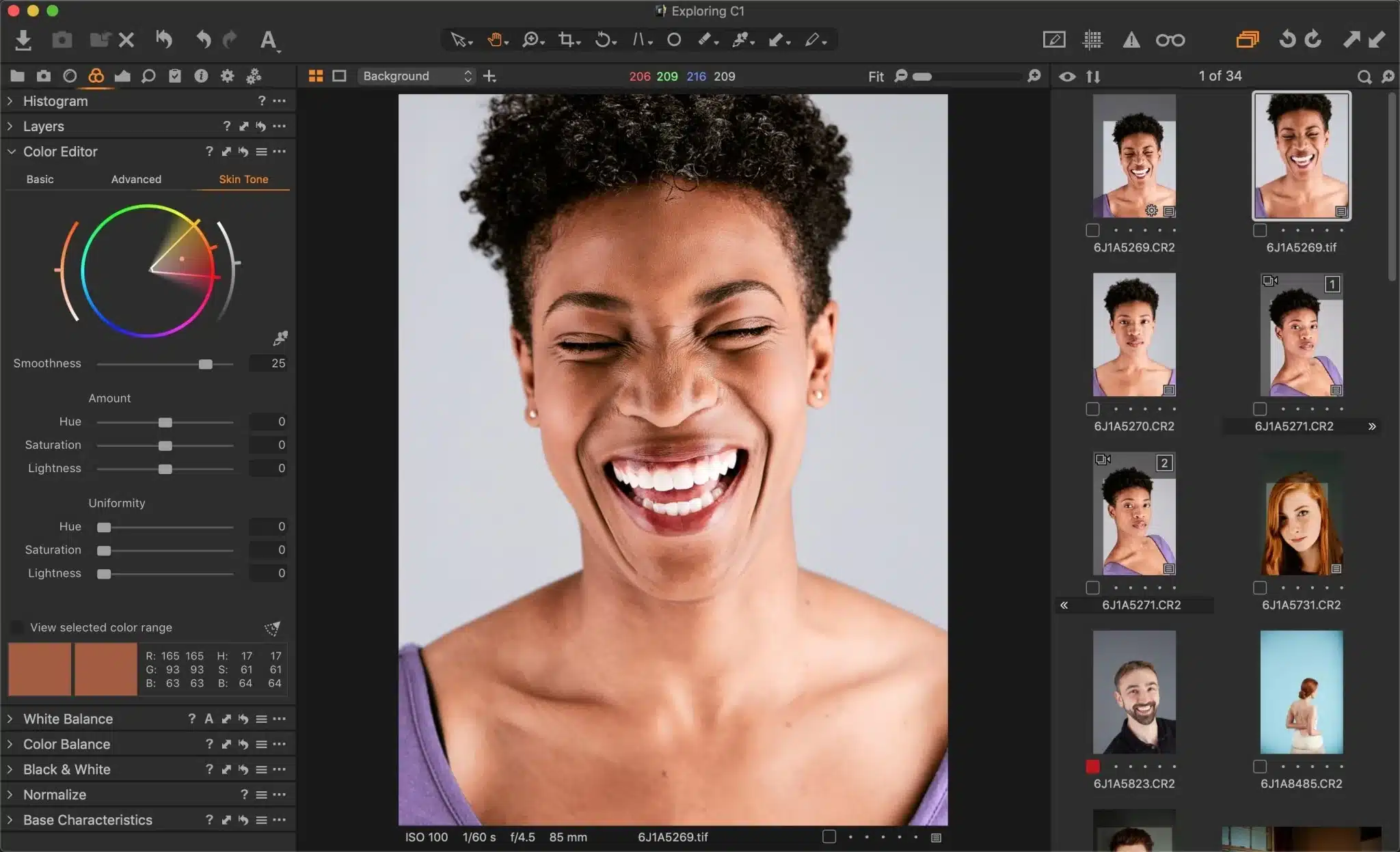
Task: Check the selection box under 6J1A5270.CR2
Action: click(1092, 409)
